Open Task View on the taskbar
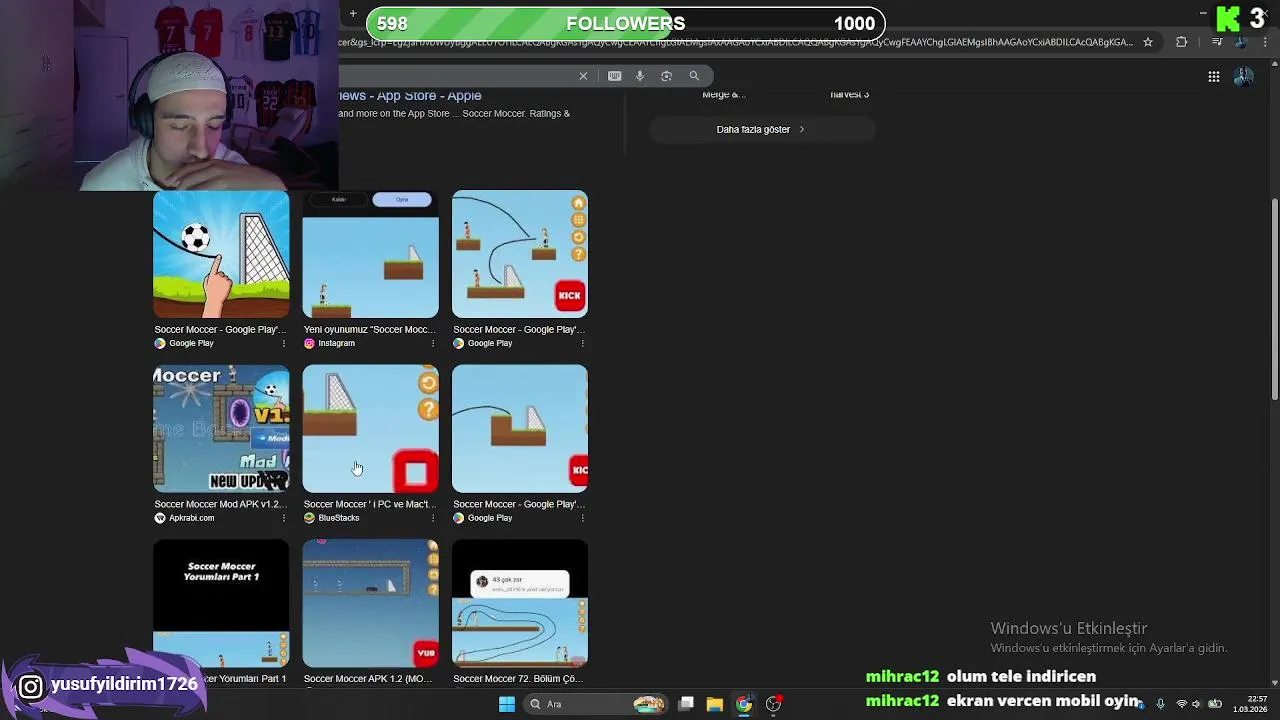Viewport: 1280px width, 720px height. click(x=686, y=704)
